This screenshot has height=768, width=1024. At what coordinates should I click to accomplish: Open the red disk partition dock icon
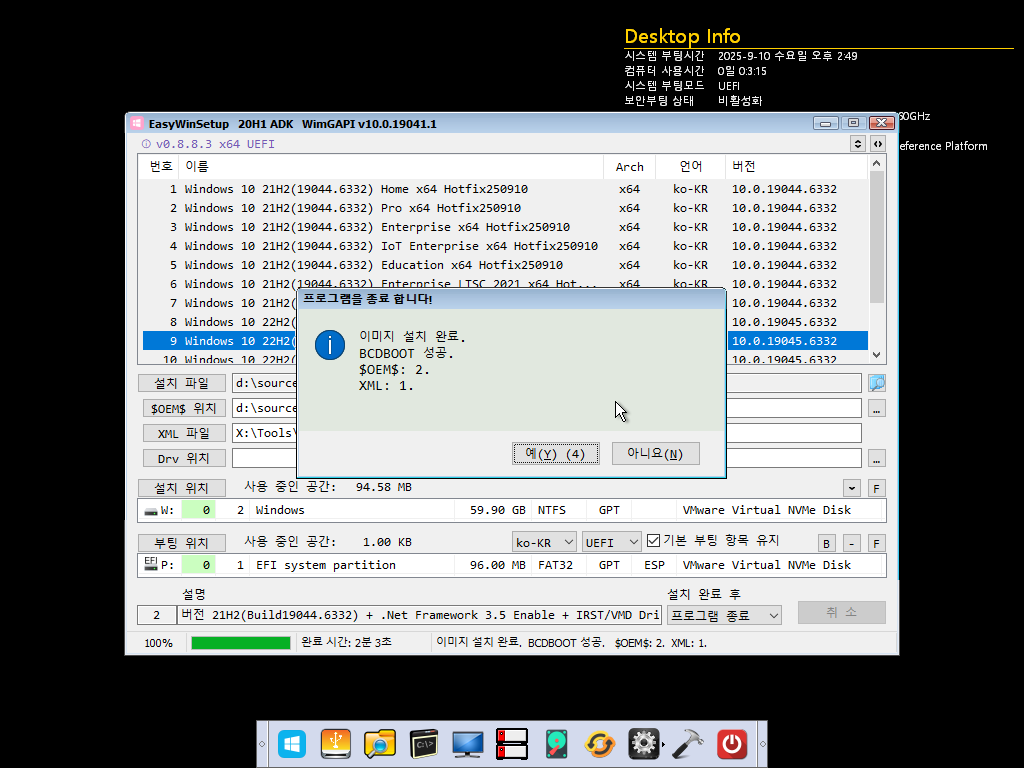[512, 744]
